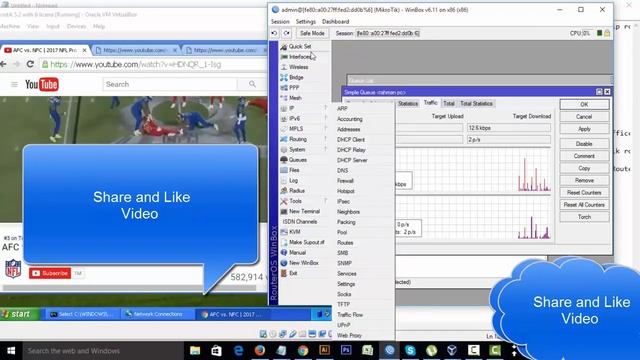640x360 pixels.
Task: Open Skype from Windows taskbar
Action: [410, 350]
